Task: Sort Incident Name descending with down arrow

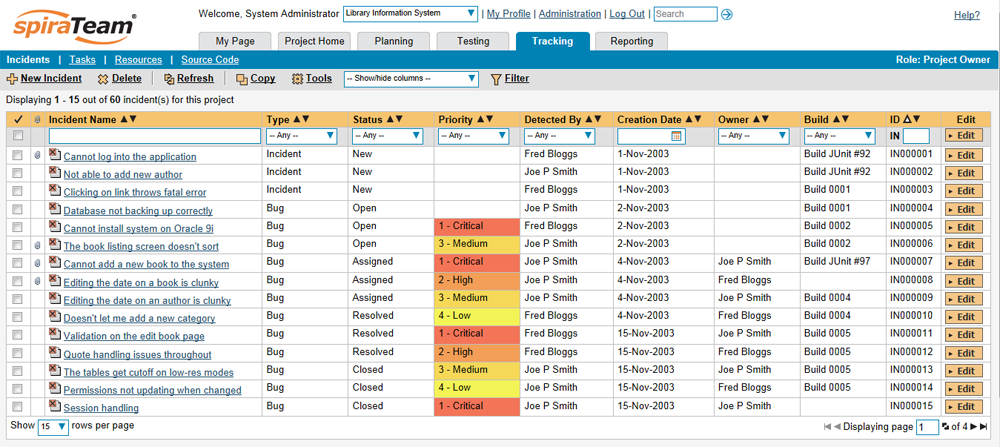Action: tap(133, 119)
